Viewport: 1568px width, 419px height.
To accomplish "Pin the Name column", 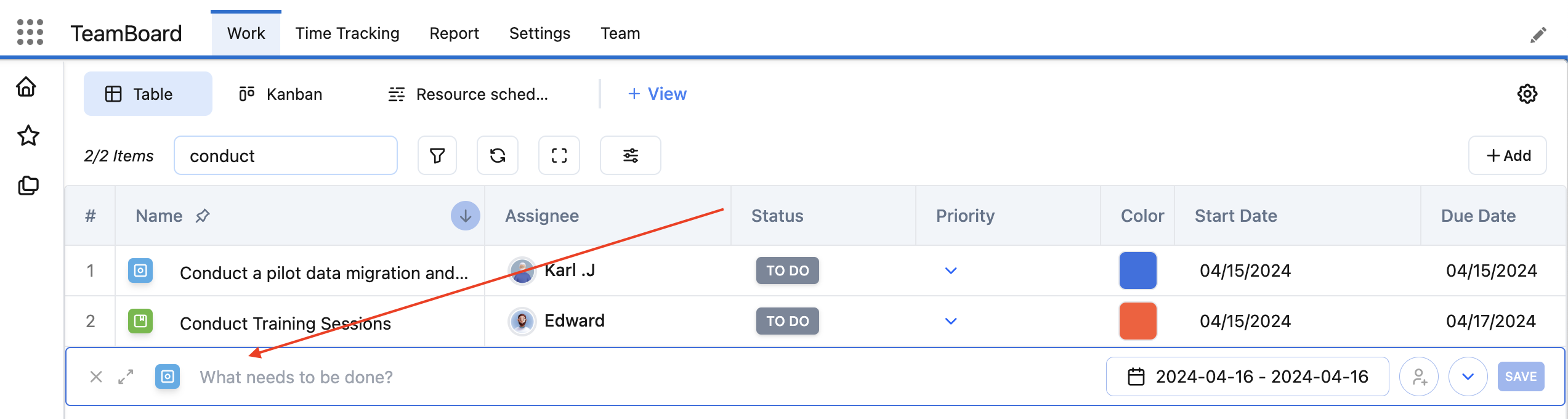I will (203, 216).
